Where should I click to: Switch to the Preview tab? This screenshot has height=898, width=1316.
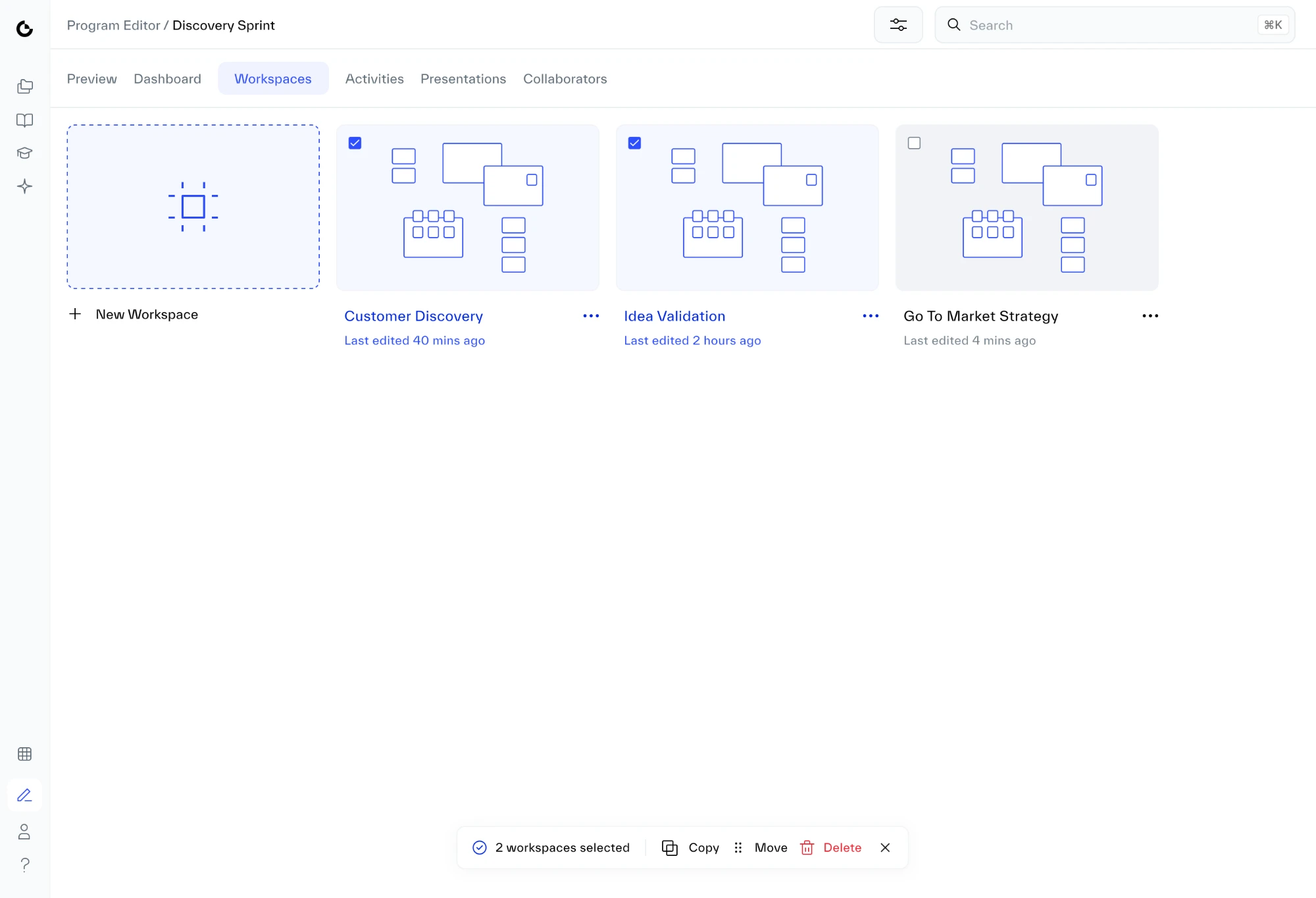(91, 78)
